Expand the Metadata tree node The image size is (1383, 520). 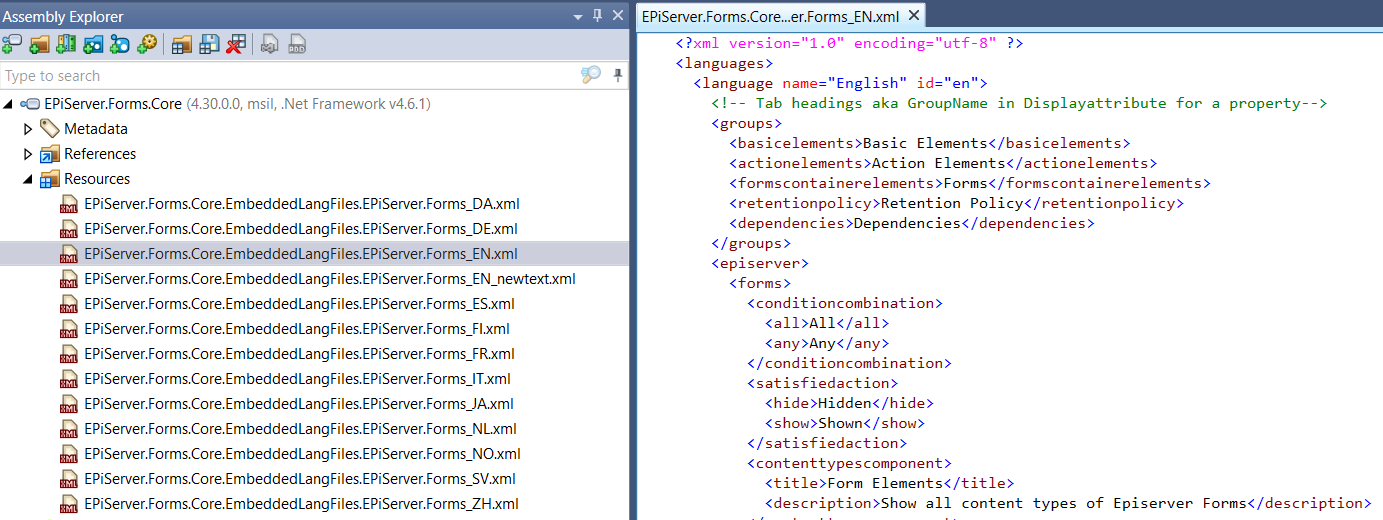coord(28,129)
